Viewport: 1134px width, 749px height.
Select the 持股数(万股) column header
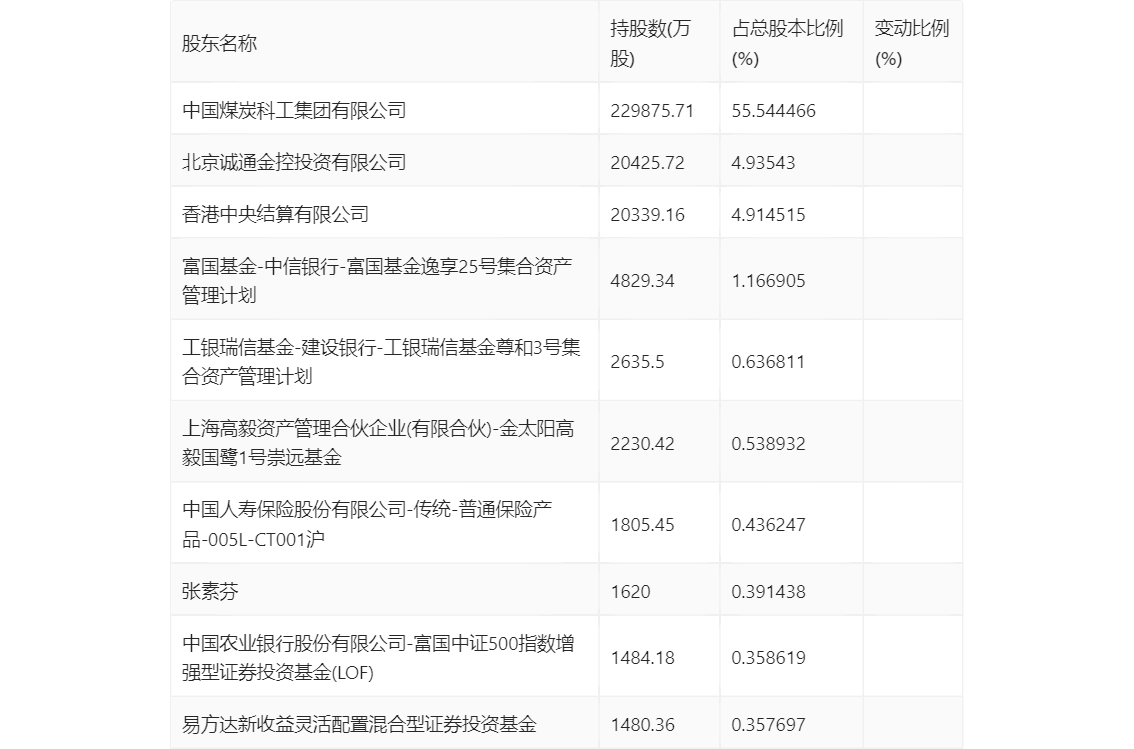click(650, 43)
